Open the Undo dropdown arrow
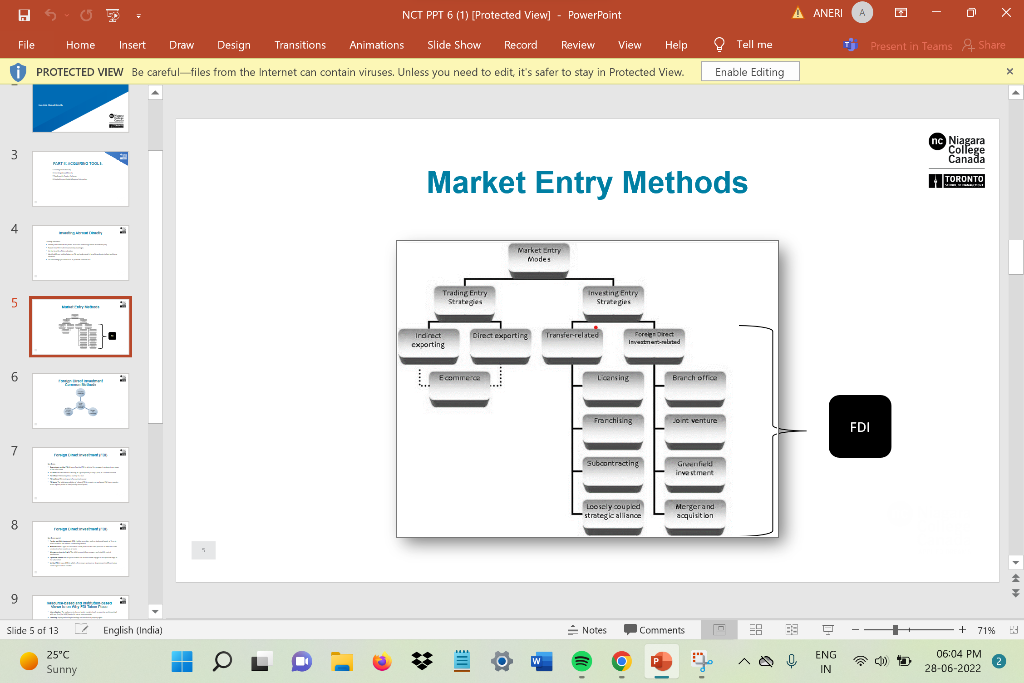 tap(66, 15)
